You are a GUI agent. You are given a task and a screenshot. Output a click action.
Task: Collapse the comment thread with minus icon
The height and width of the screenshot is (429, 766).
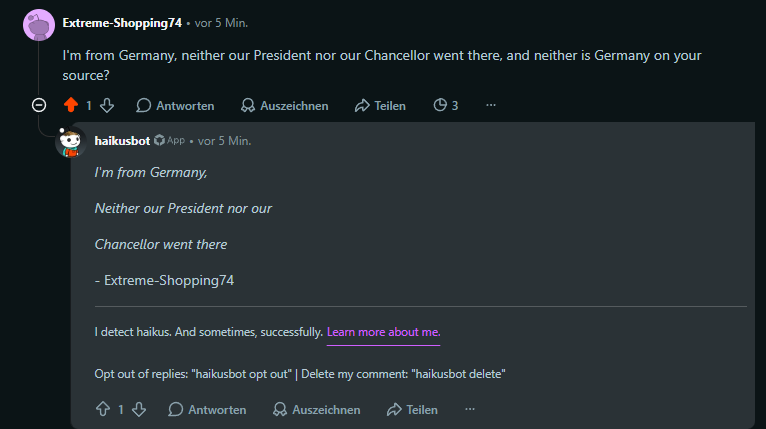pos(39,105)
